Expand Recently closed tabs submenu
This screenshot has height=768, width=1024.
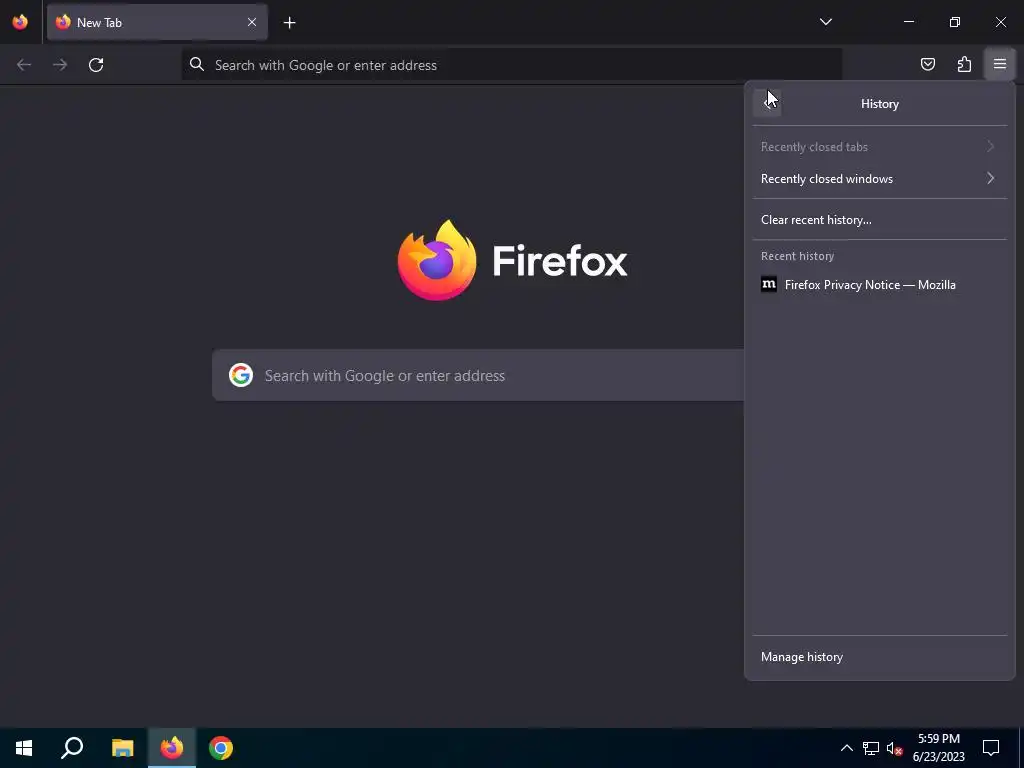(x=880, y=147)
